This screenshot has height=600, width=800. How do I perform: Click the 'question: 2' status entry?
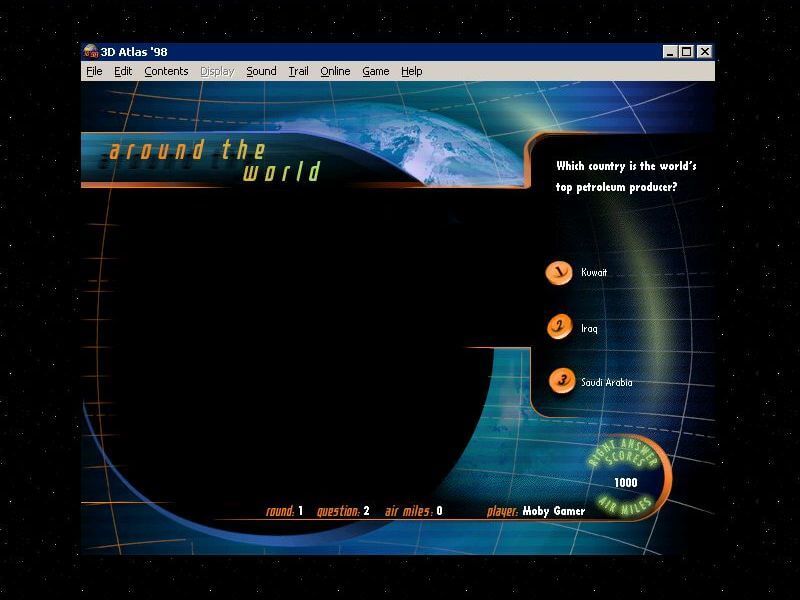343,511
